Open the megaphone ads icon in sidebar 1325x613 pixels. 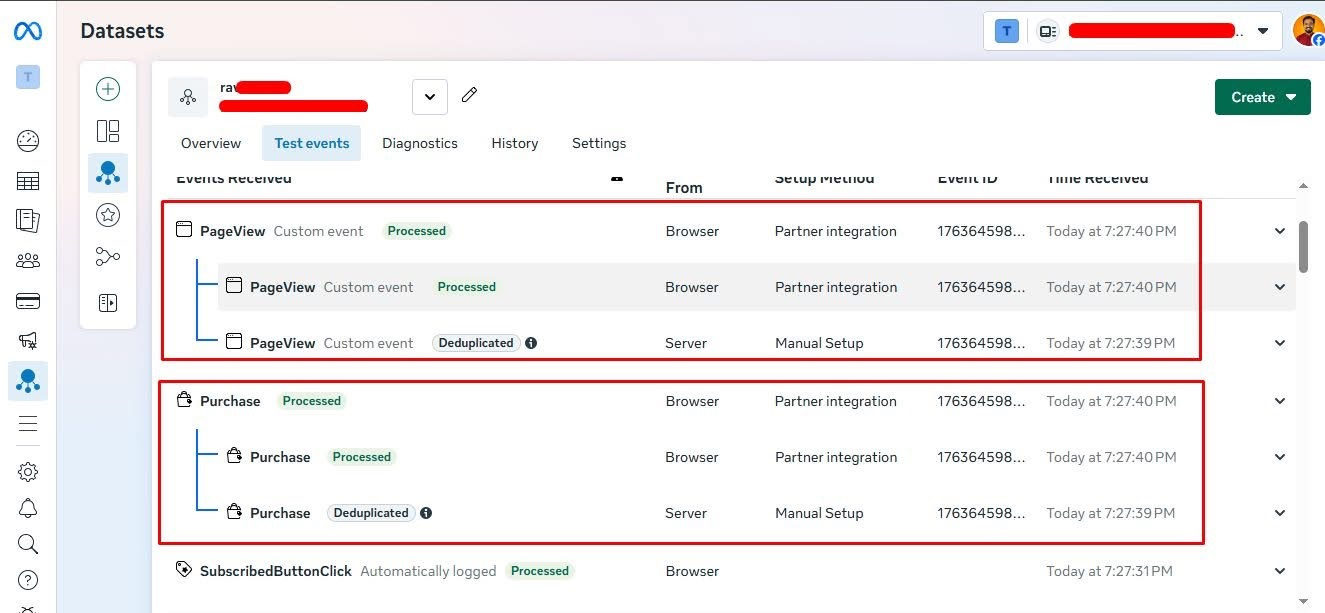[28, 341]
